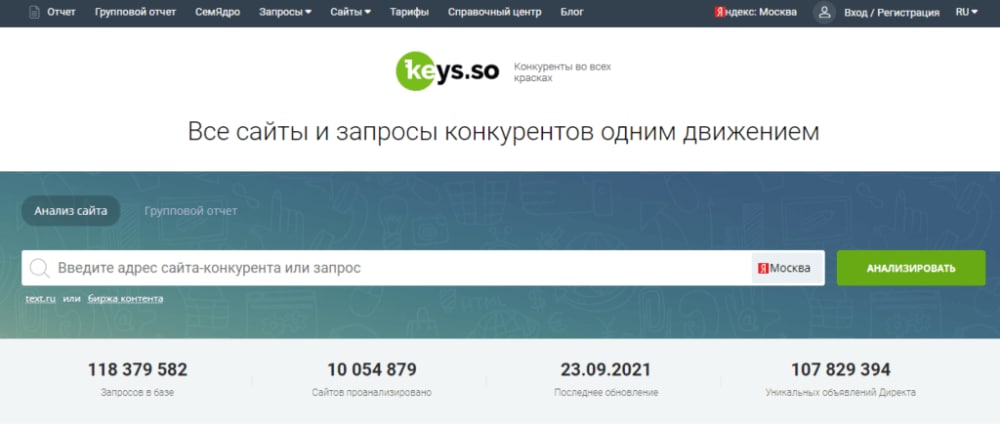This screenshot has width=1000, height=432.
Task: Click the Уникальных объявлений Директа label
Action: point(841,392)
